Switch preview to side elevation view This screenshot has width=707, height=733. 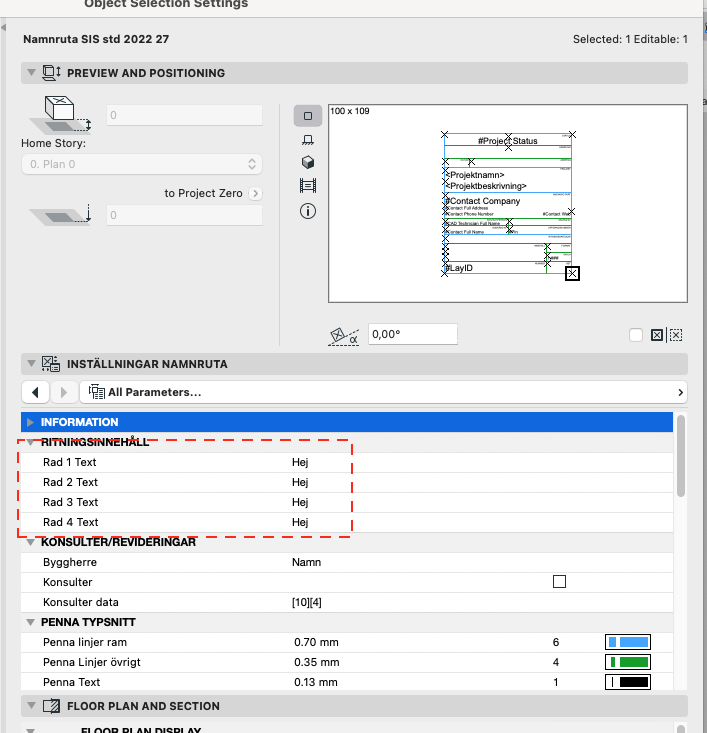(x=308, y=140)
